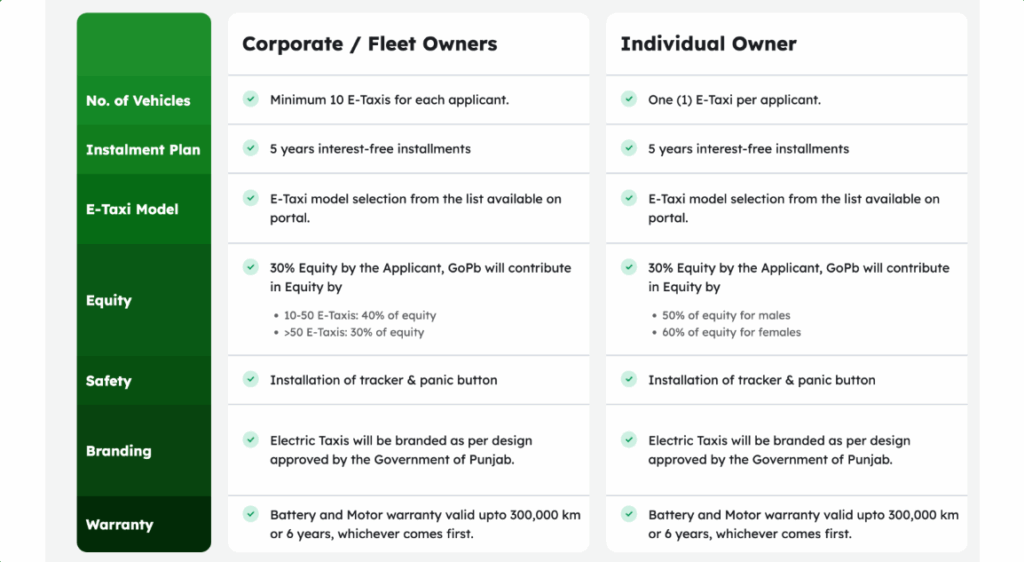
Task: Select the No. of Vehicles row label
Action: tap(138, 100)
